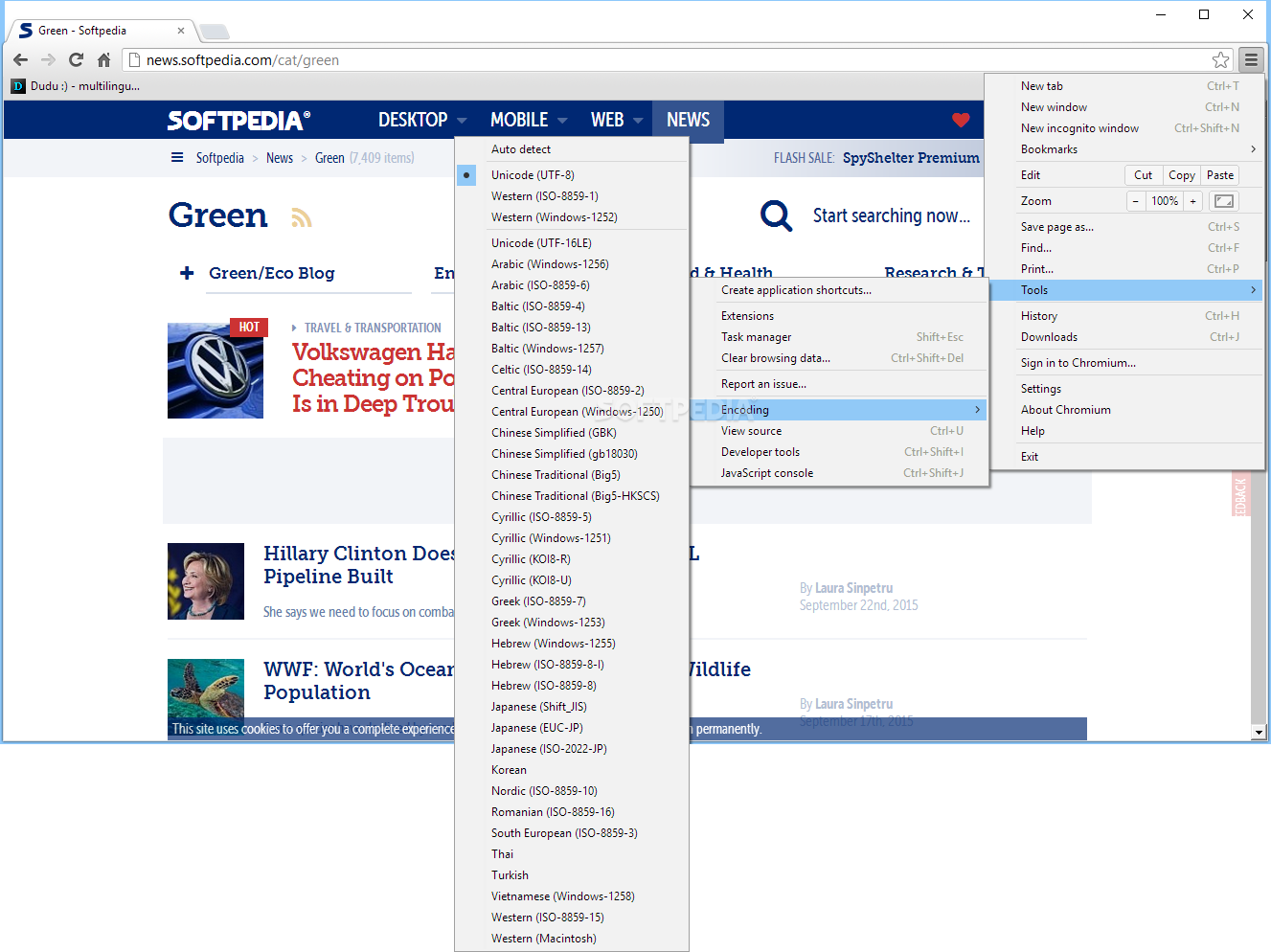Image resolution: width=1271 pixels, height=952 pixels.
Task: Click the browser back arrow
Action: 20,60
